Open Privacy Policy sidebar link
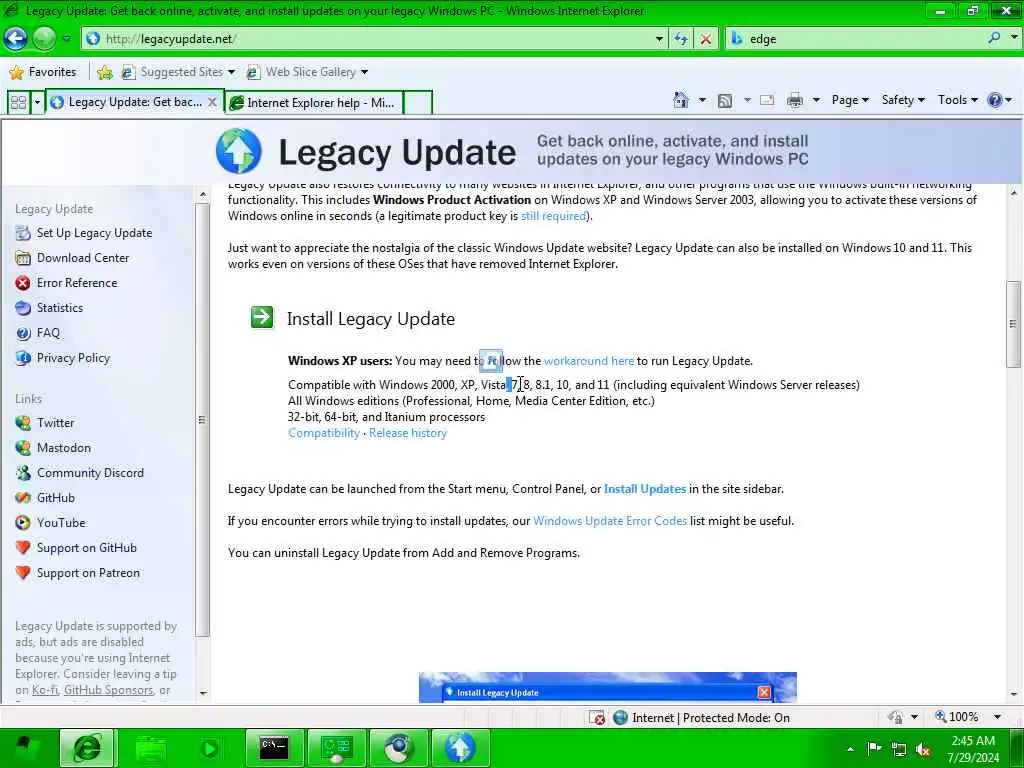The height and width of the screenshot is (768, 1024). pos(73,357)
